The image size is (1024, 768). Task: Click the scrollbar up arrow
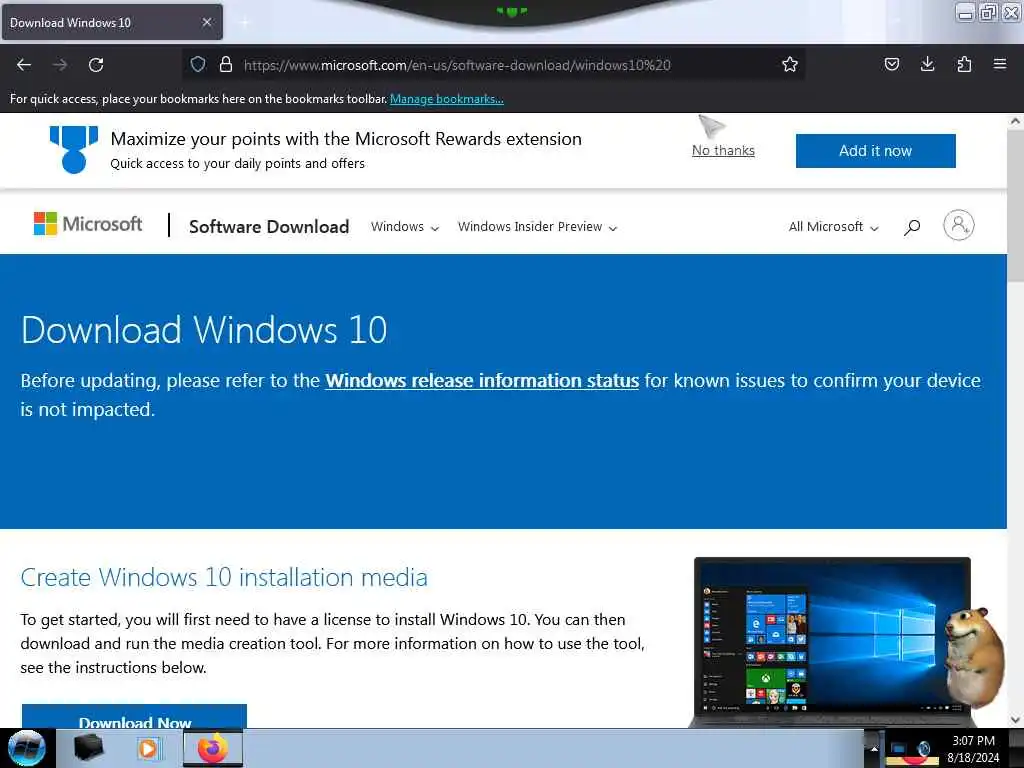click(x=1015, y=121)
